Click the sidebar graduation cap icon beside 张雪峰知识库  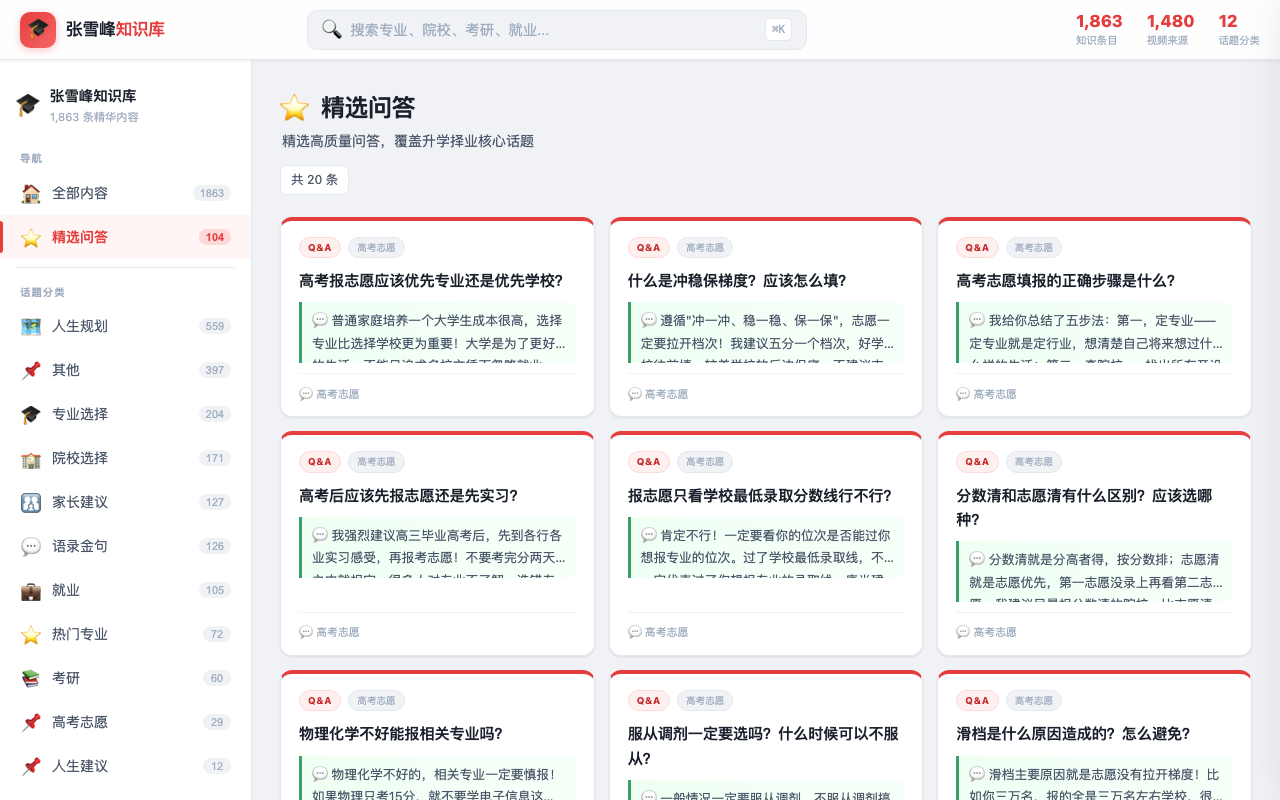(28, 105)
